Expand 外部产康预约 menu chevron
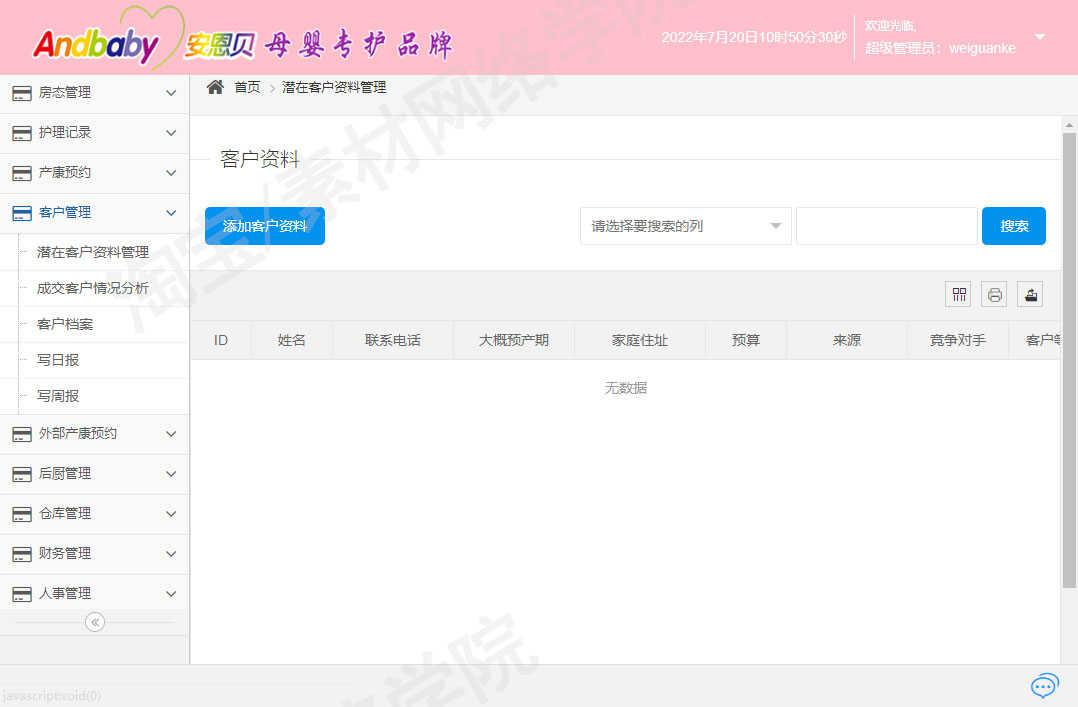The height and width of the screenshot is (707, 1078). pos(171,434)
